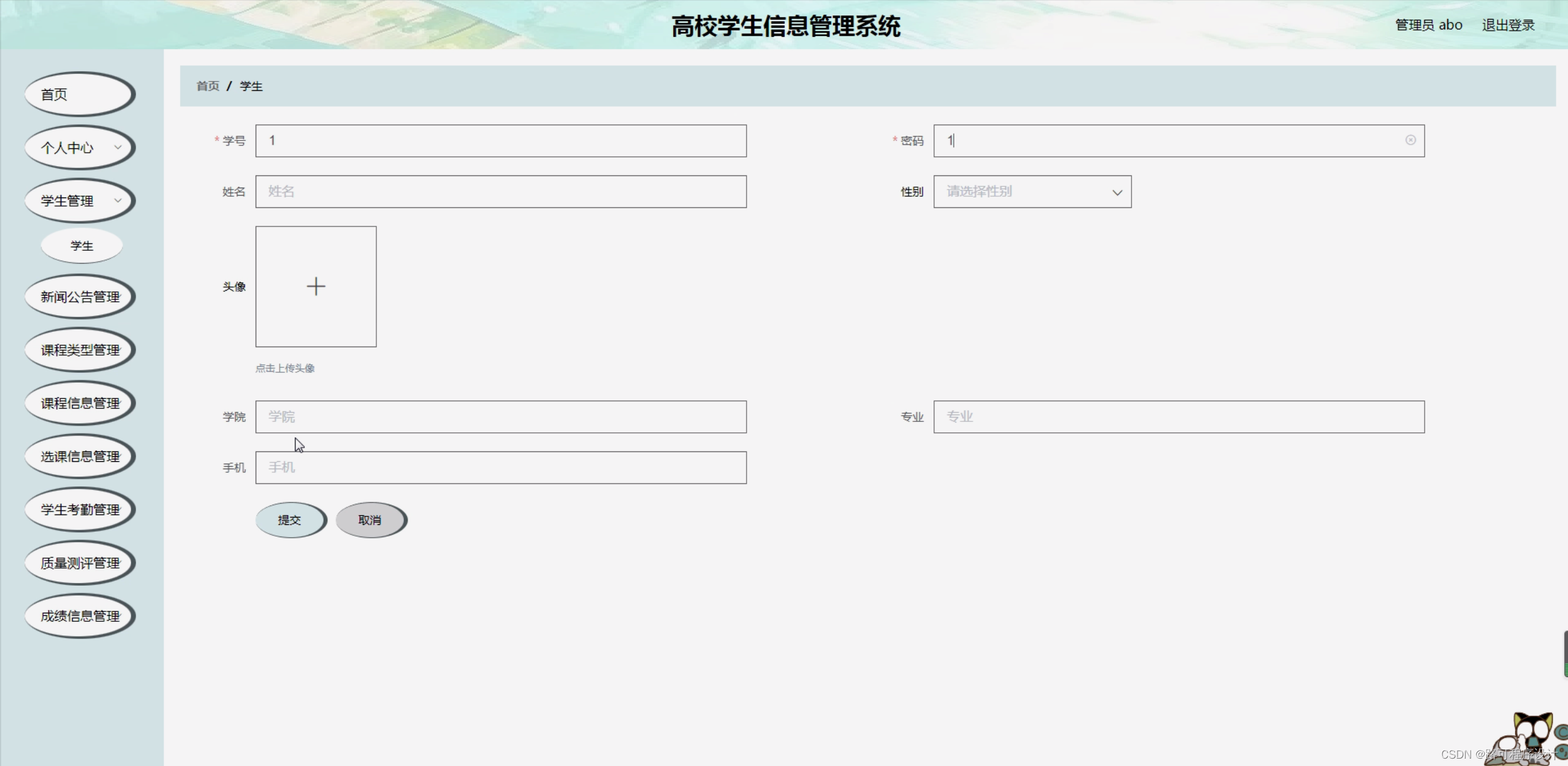1568x766 pixels.
Task: Open 成绩信息管理 from the sidebar
Action: coord(80,616)
